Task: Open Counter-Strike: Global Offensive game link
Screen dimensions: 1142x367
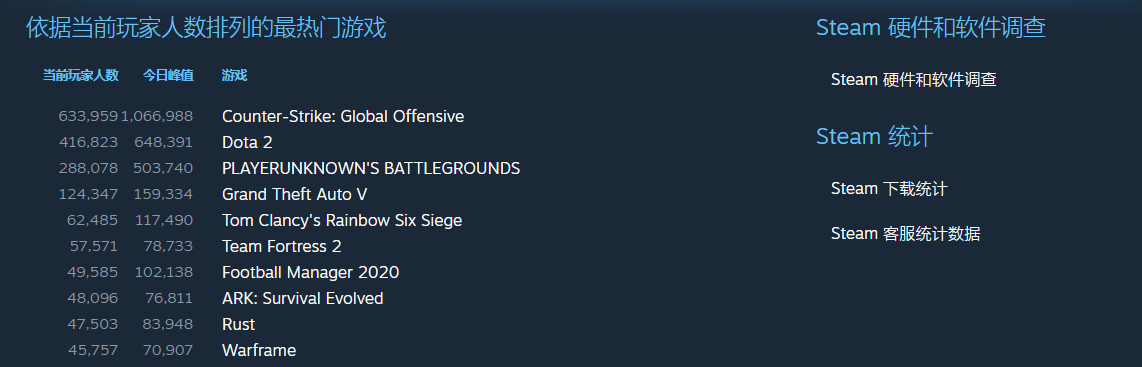Action: coord(342,117)
